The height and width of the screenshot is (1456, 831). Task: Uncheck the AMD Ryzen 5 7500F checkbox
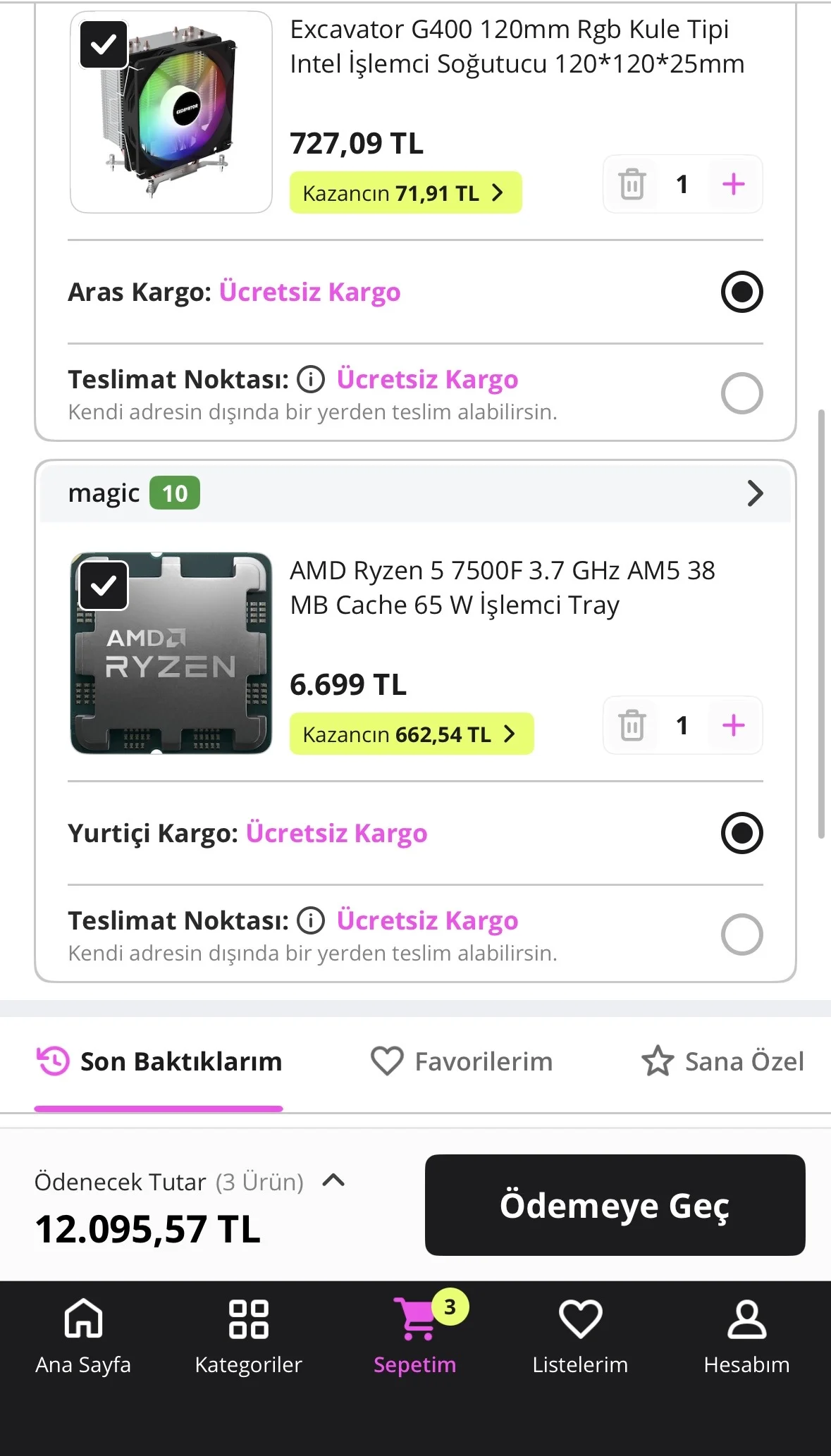coord(104,586)
